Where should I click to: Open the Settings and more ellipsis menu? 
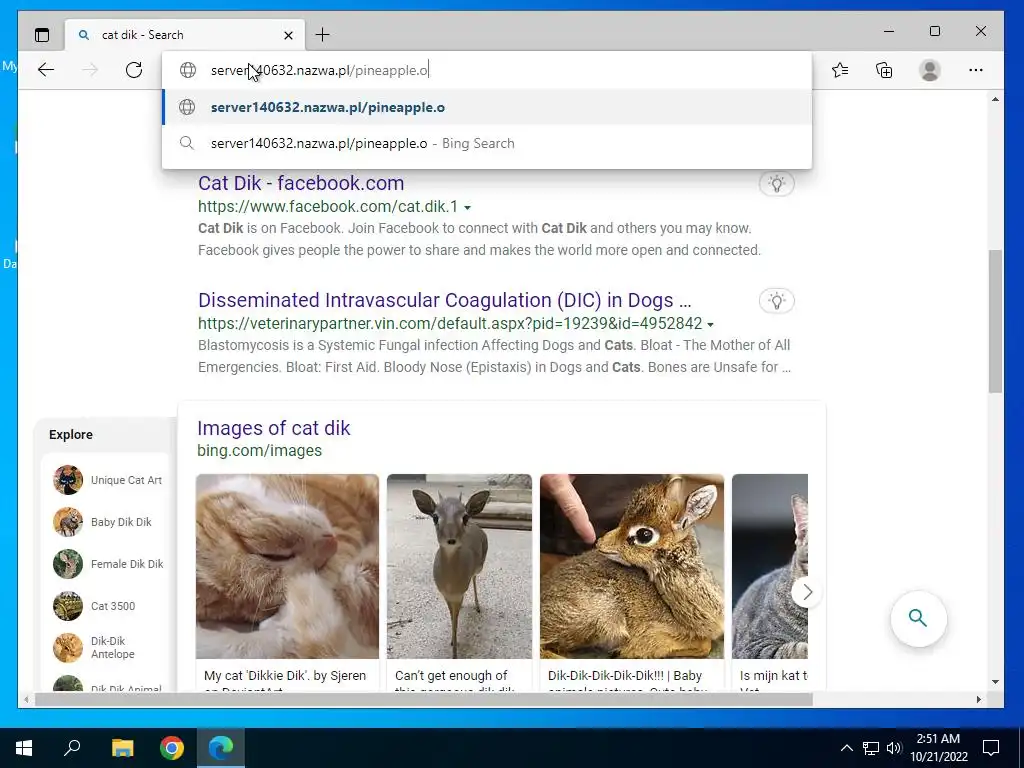coord(976,70)
